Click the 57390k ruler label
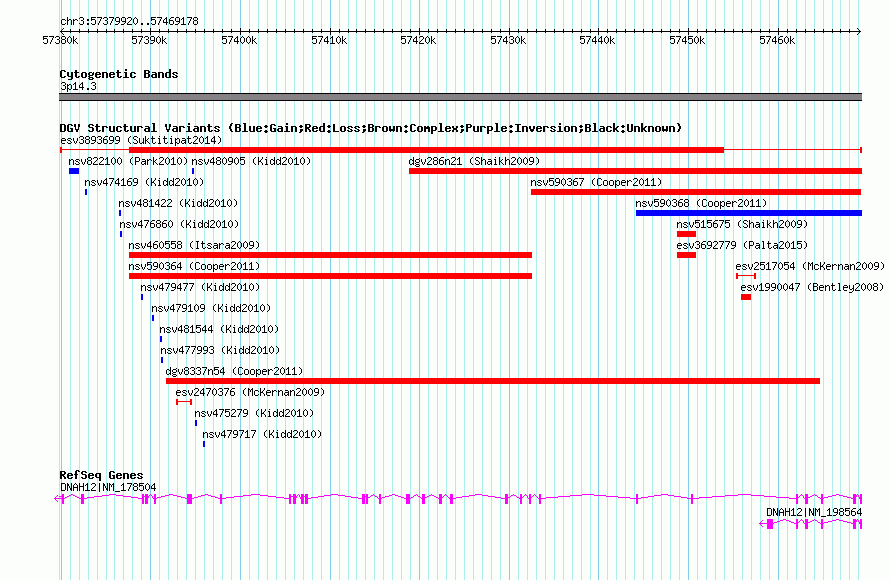This screenshot has height=580, width=890. pyautogui.click(x=149, y=40)
